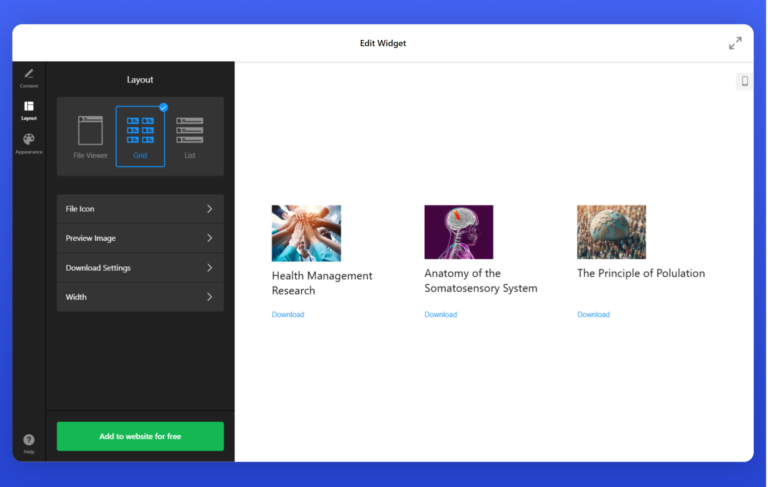Open the Content pencil icon
768x487 pixels.
[28, 75]
